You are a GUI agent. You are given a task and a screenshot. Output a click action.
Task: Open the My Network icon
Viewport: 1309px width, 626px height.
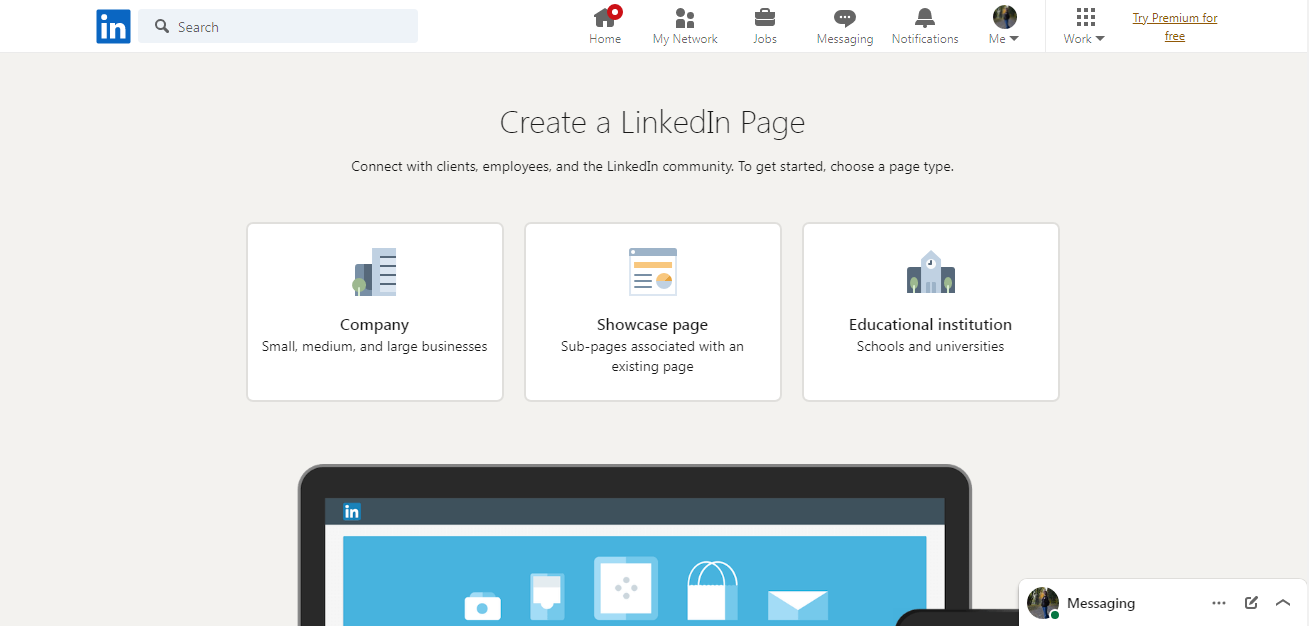tap(685, 17)
